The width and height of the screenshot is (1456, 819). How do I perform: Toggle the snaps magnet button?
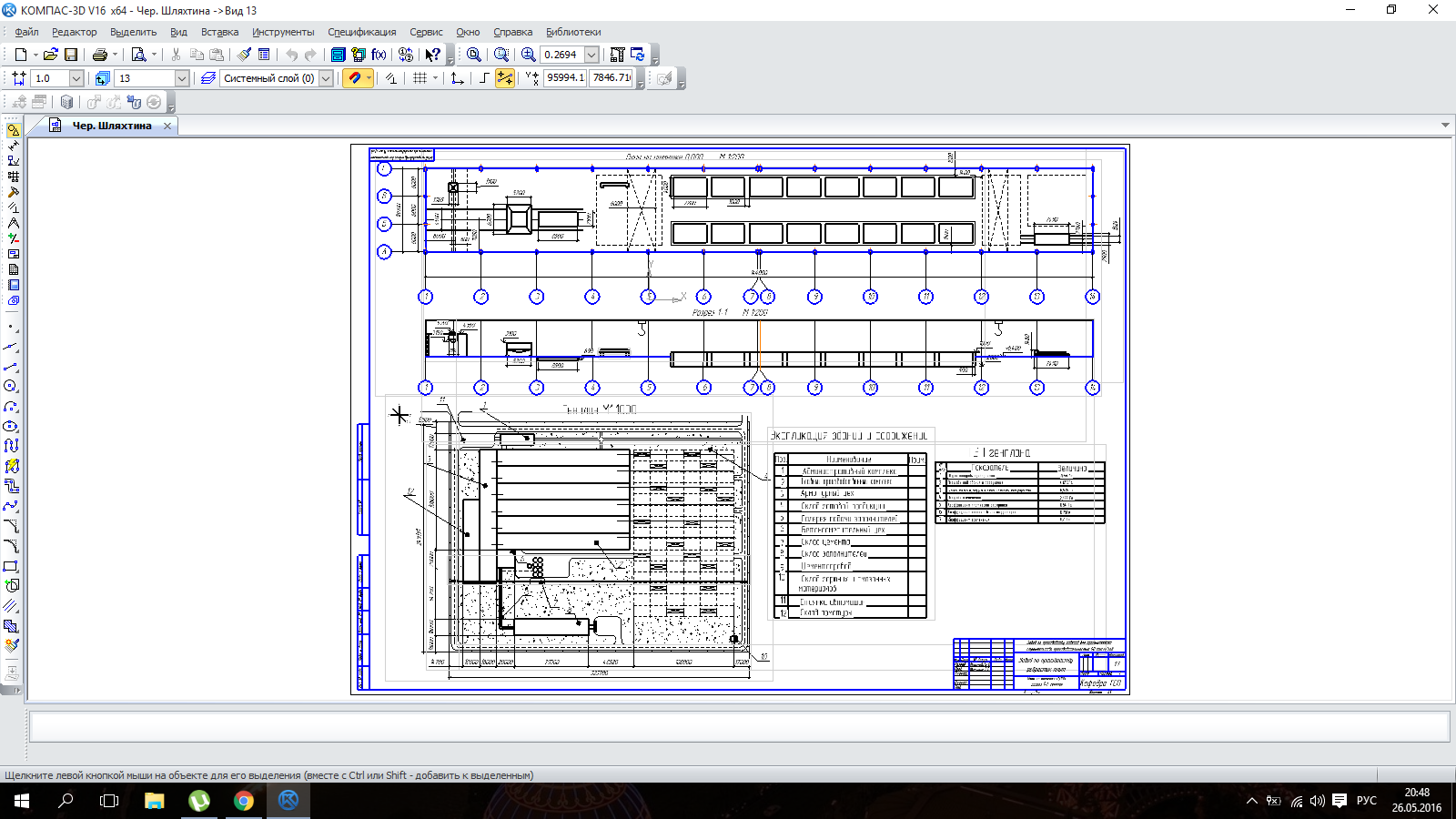[x=354, y=78]
